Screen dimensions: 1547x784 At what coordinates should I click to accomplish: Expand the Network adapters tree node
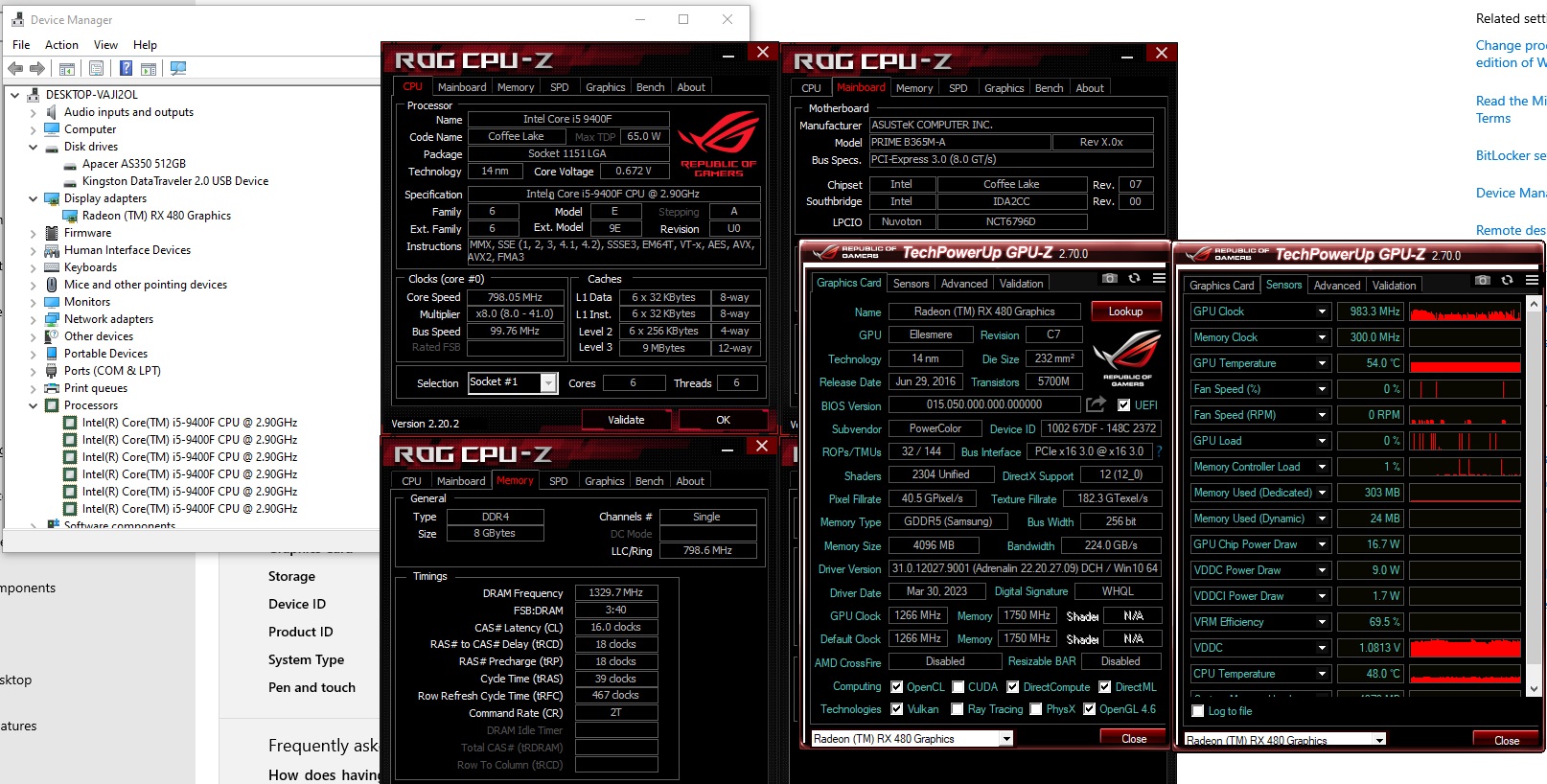click(33, 319)
